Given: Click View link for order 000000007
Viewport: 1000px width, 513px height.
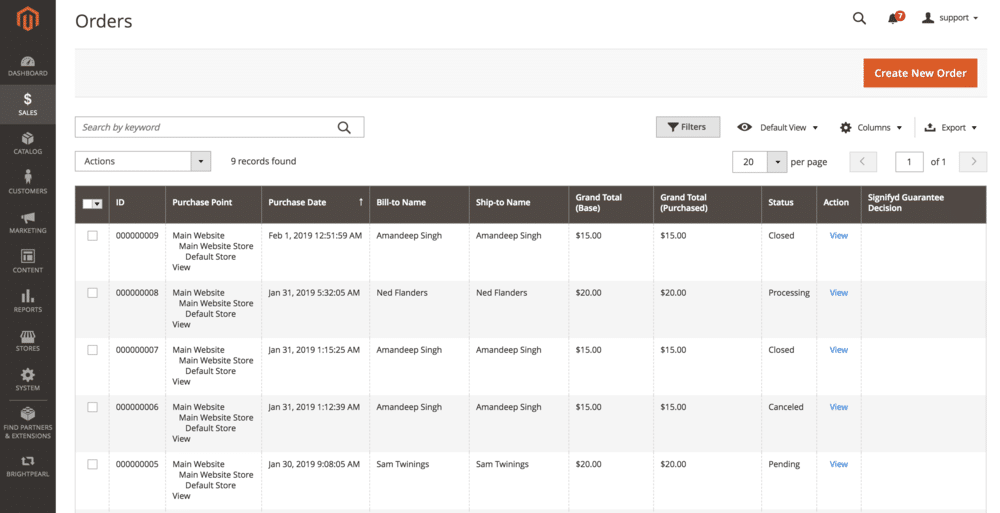Looking at the screenshot, I should coord(838,350).
